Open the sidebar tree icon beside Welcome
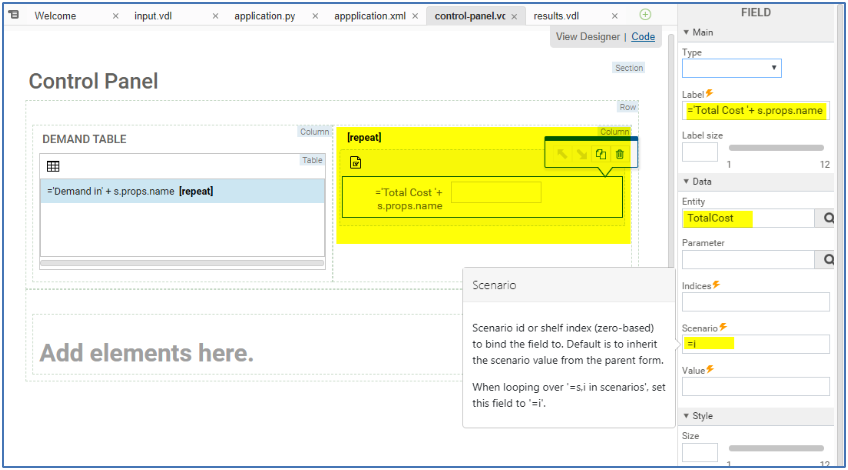This screenshot has height=470, width=848. pos(14,15)
